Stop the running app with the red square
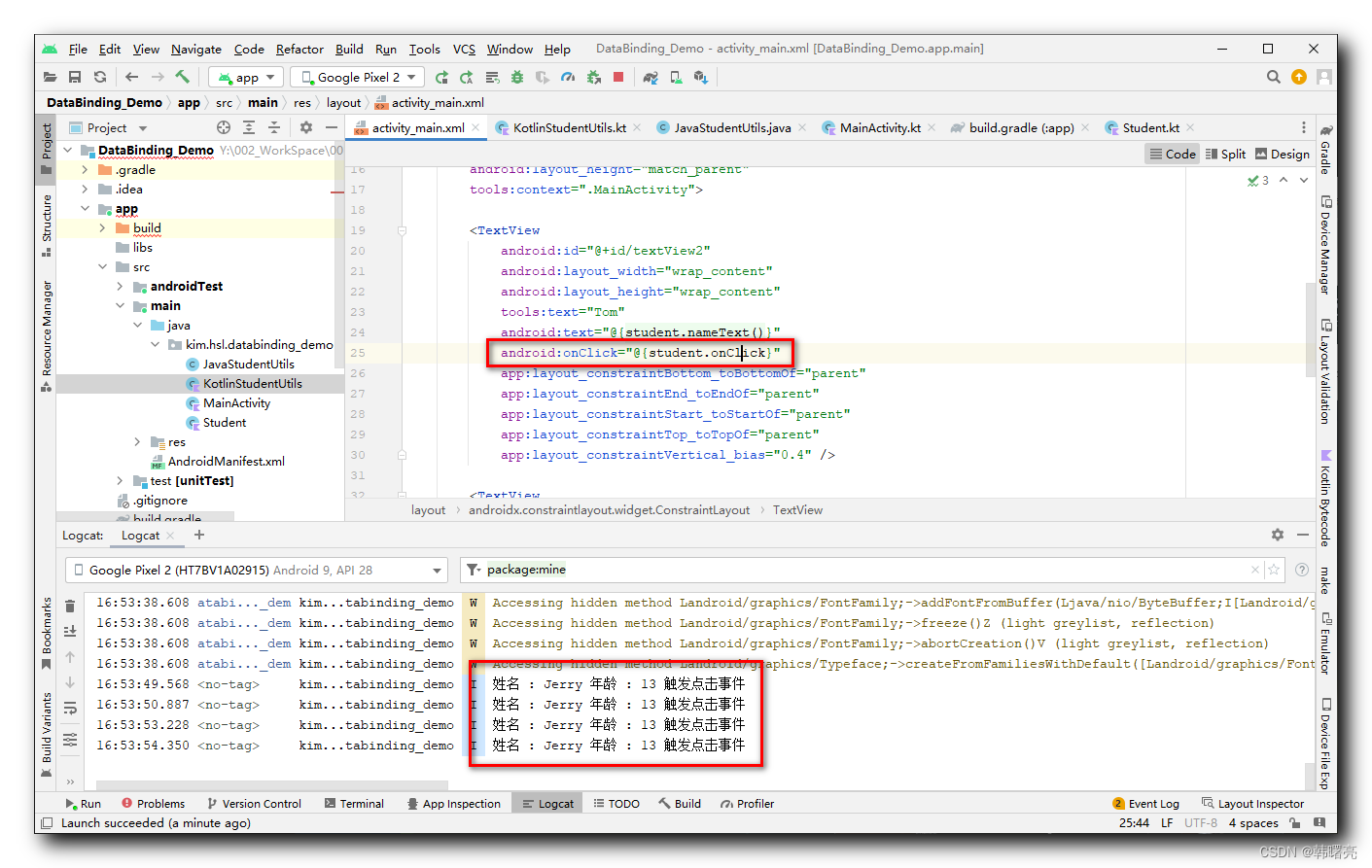This screenshot has height=868, width=1372. [x=618, y=77]
